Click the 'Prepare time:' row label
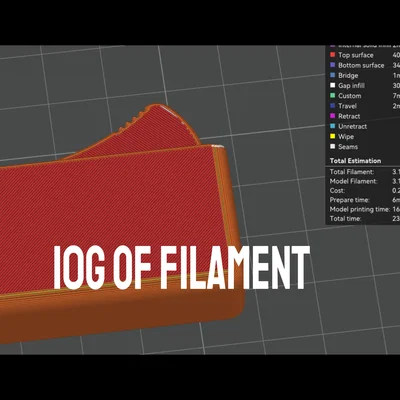This screenshot has height=400, width=400. (349, 200)
